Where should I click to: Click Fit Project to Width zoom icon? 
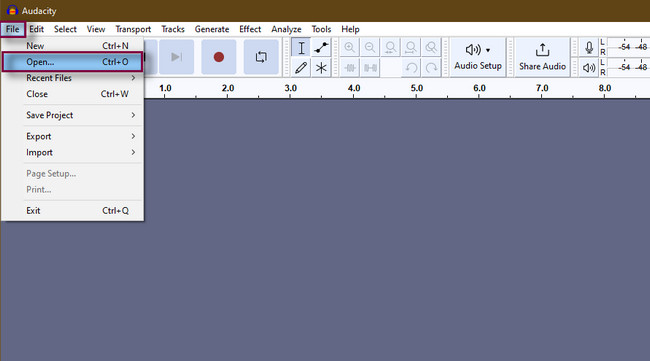pyautogui.click(x=410, y=48)
